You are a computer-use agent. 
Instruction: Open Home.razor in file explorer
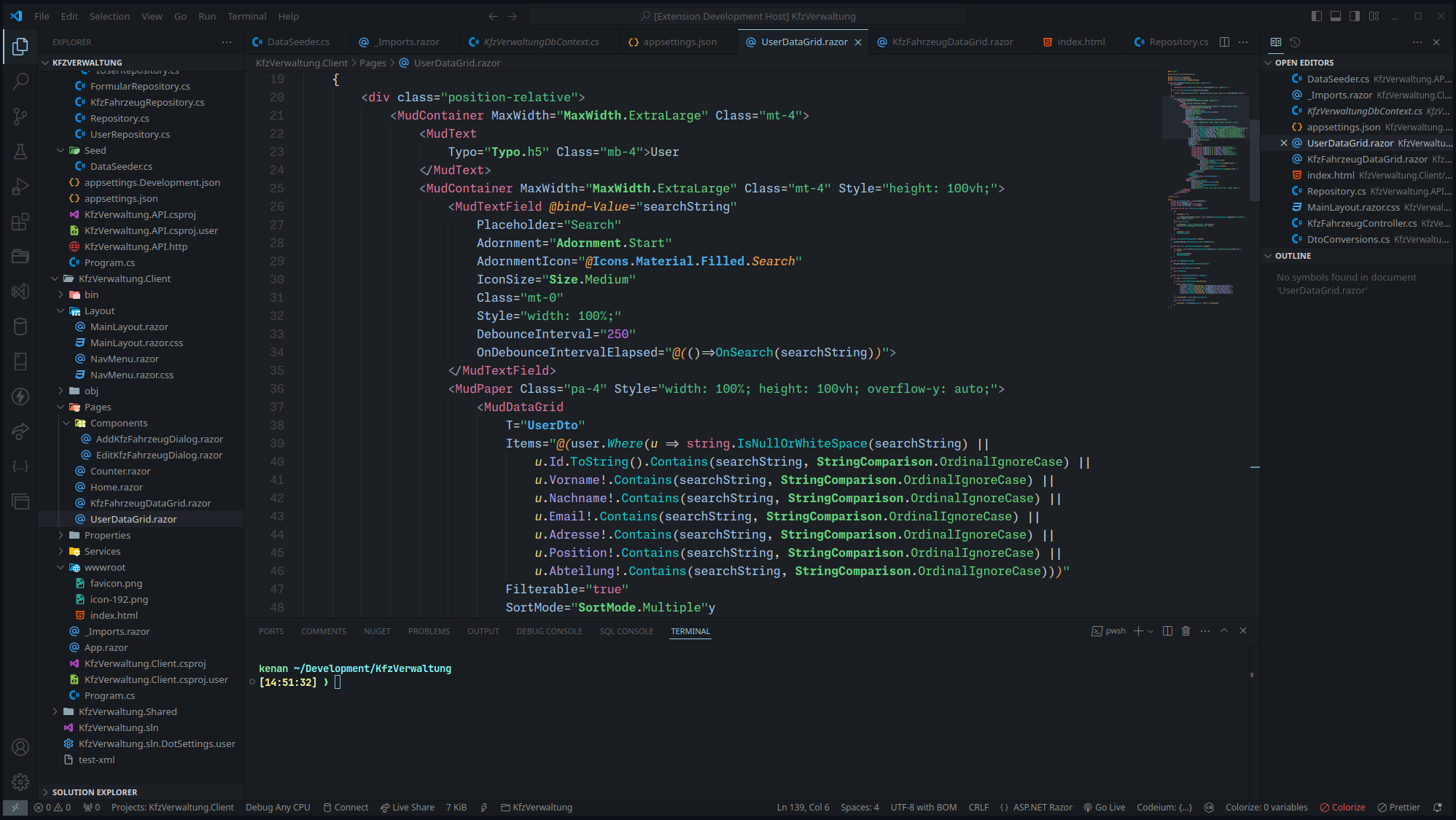tap(117, 488)
